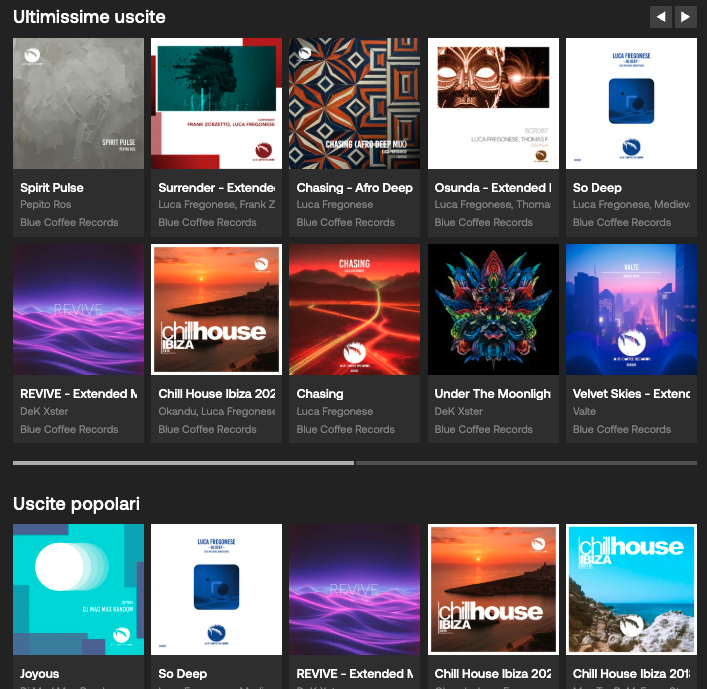The image size is (707, 689).
Task: Click the carousel progress bar's highlighted segment
Action: [184, 463]
